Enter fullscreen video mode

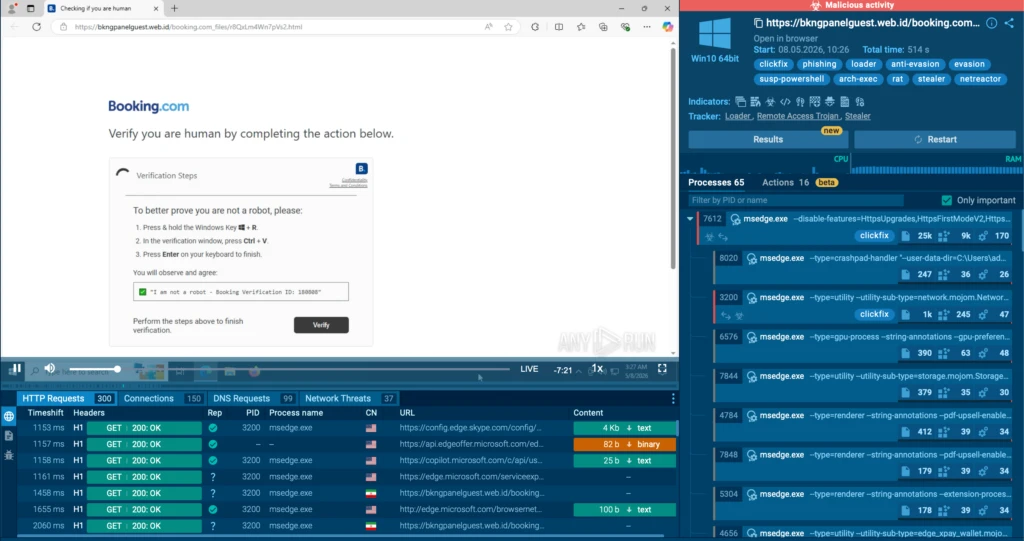pos(662,369)
